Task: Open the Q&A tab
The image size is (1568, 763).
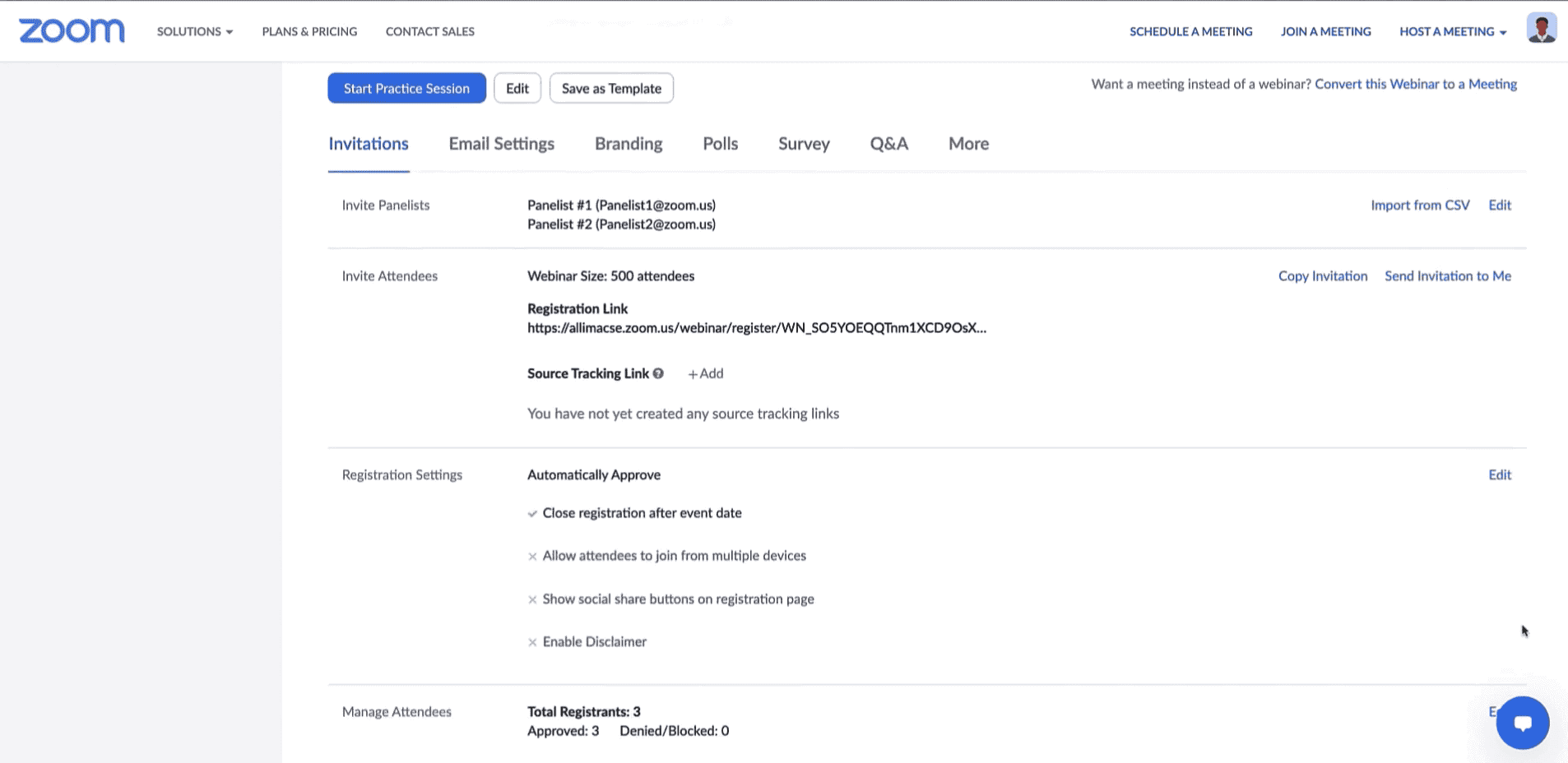Action: click(888, 144)
